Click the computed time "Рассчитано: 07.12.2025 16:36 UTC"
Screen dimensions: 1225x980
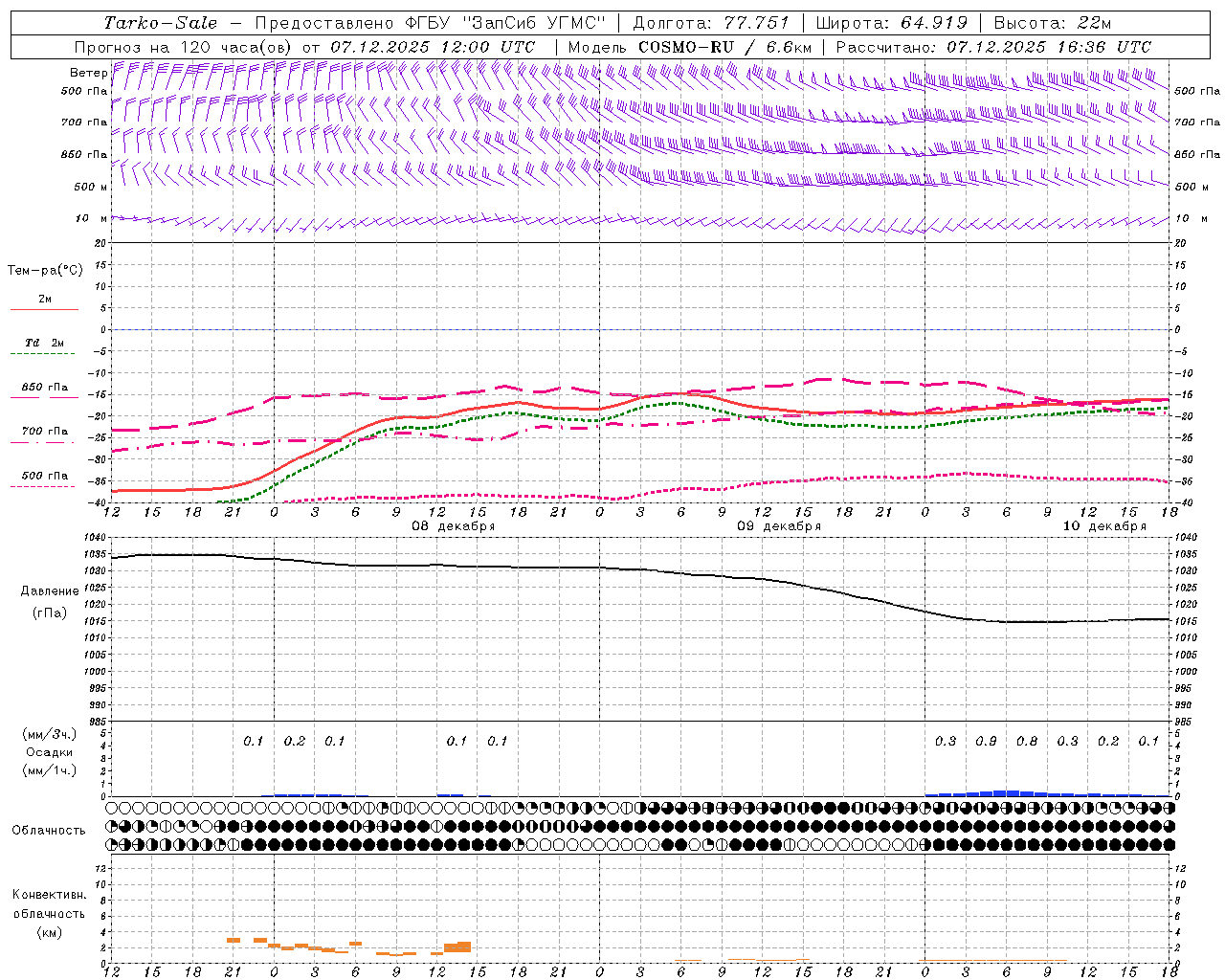(993, 47)
